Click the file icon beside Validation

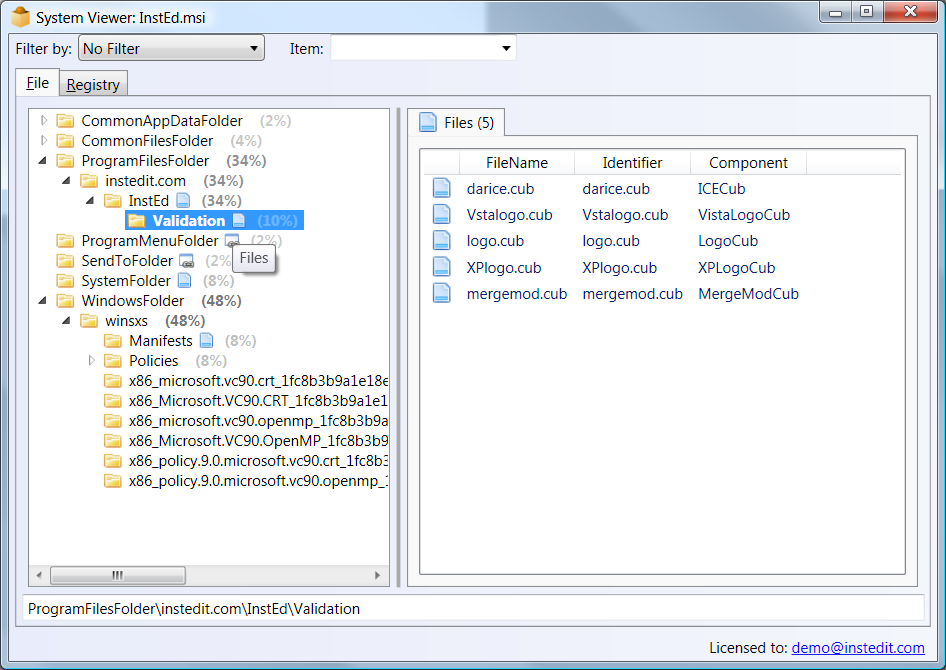click(x=239, y=221)
